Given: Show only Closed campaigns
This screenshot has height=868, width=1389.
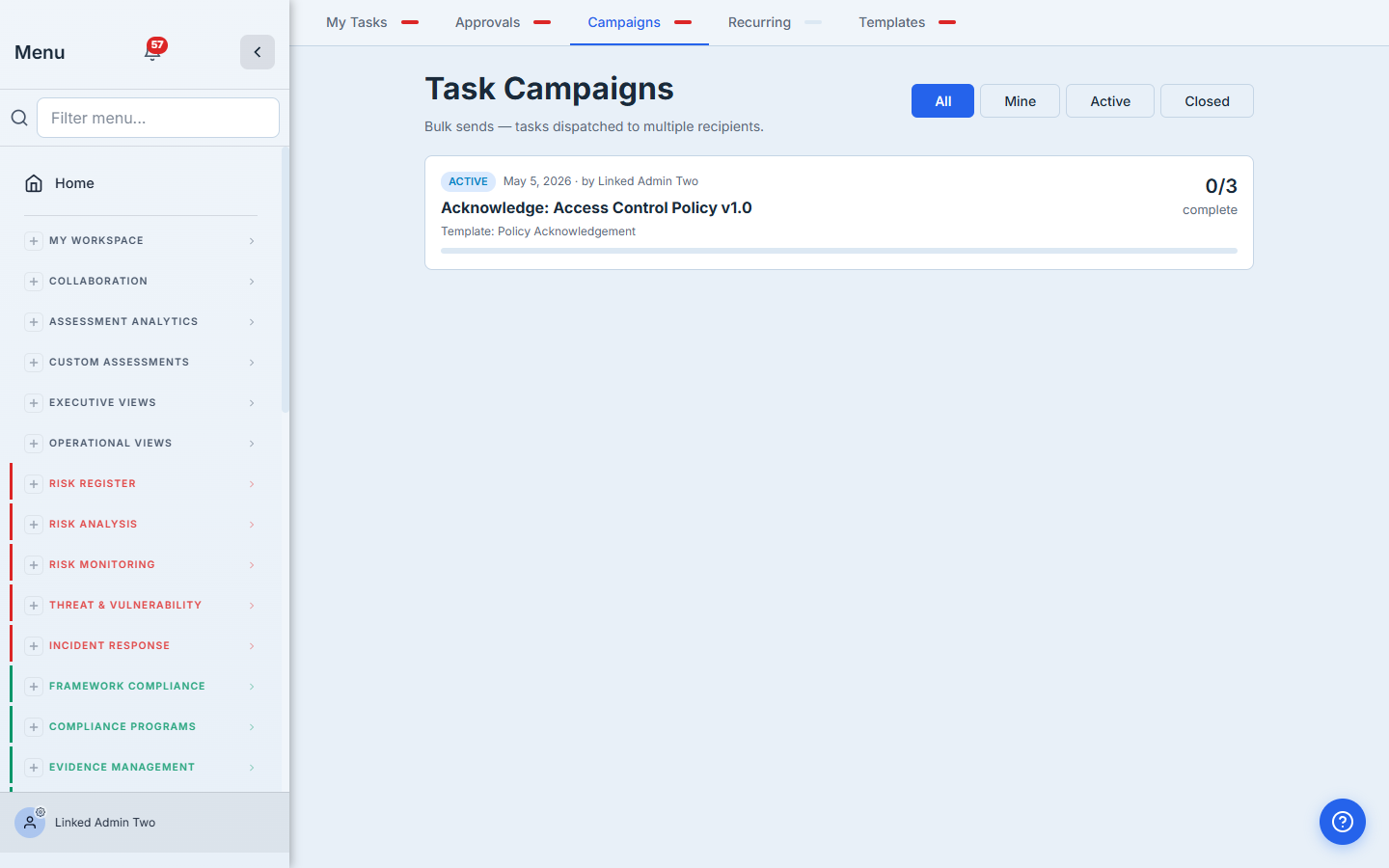Looking at the screenshot, I should pyautogui.click(x=1207, y=101).
